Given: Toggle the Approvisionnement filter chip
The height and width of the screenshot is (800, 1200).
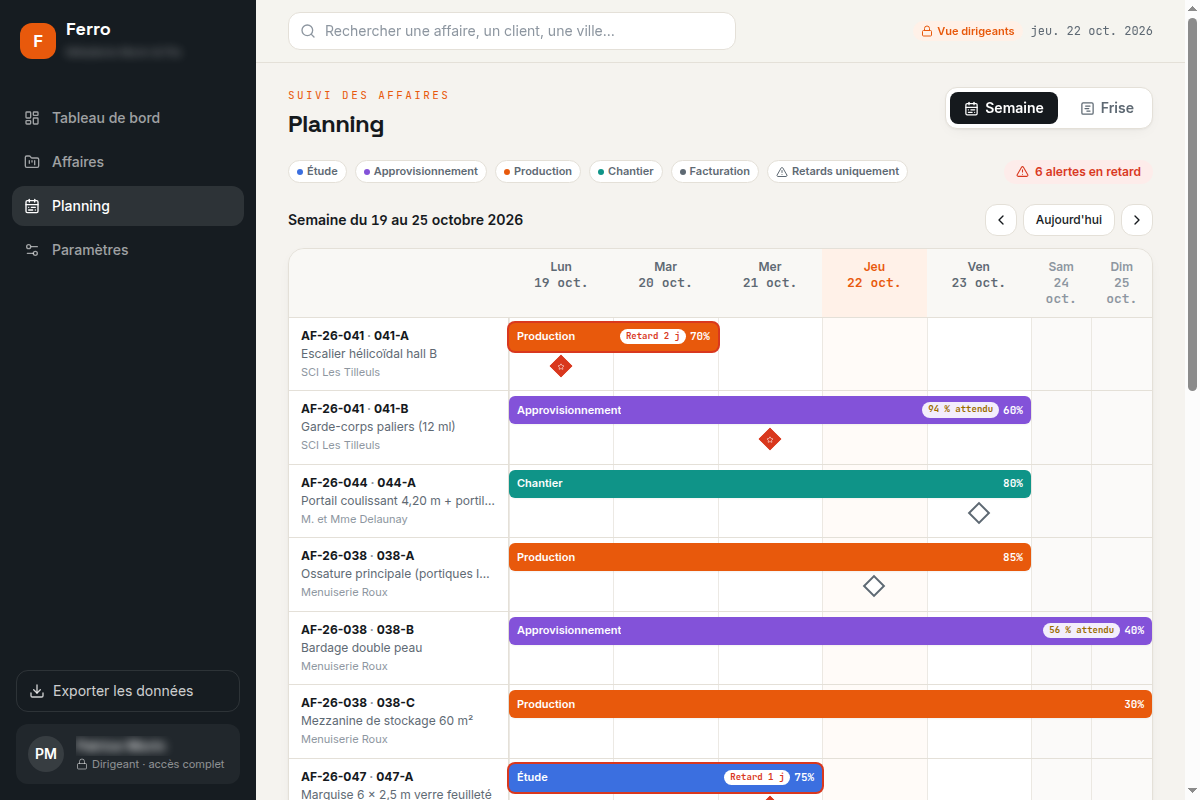Looking at the screenshot, I should tap(421, 171).
